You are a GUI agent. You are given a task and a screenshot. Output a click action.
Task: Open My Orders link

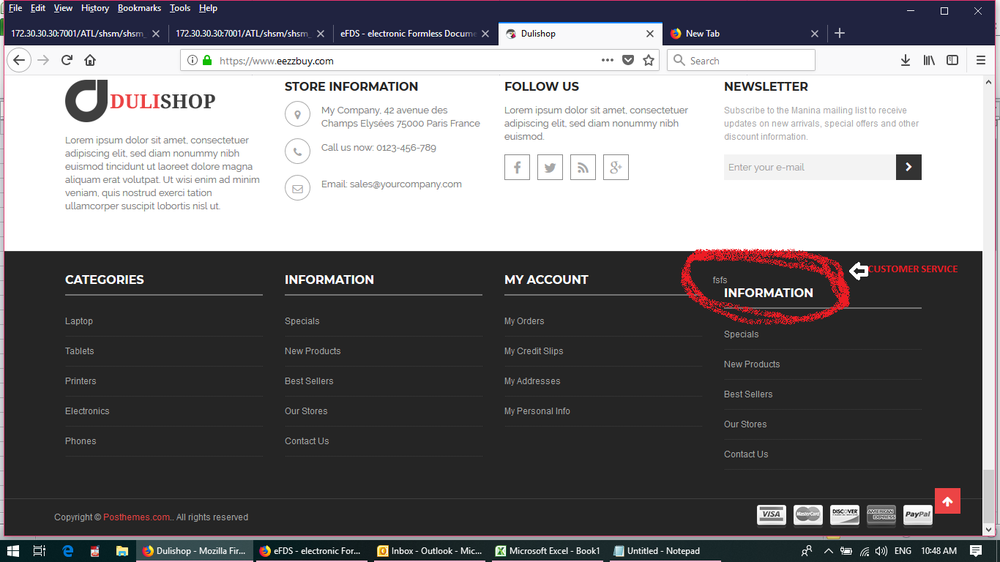pos(524,321)
